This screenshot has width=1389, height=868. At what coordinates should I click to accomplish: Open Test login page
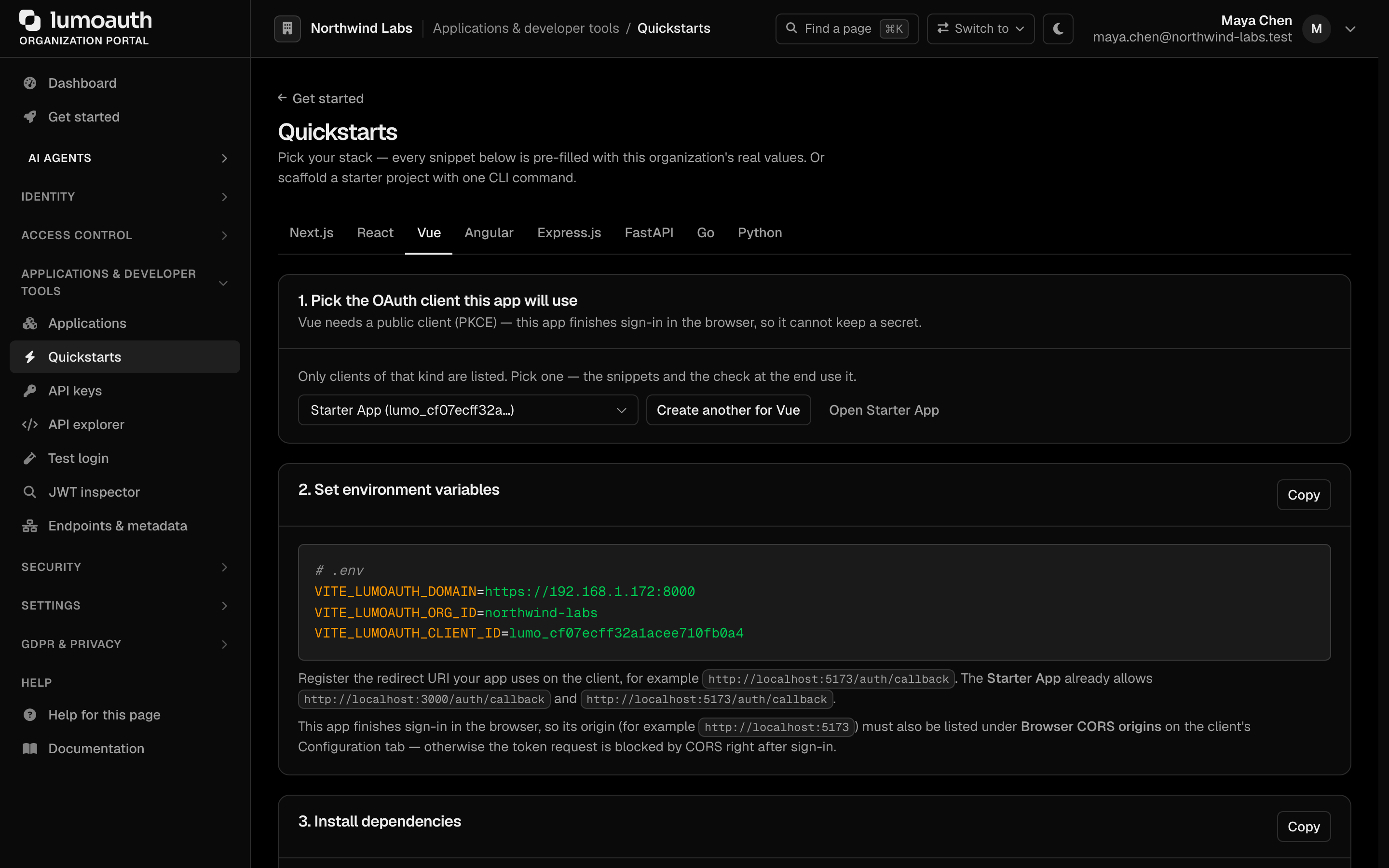pos(124,458)
